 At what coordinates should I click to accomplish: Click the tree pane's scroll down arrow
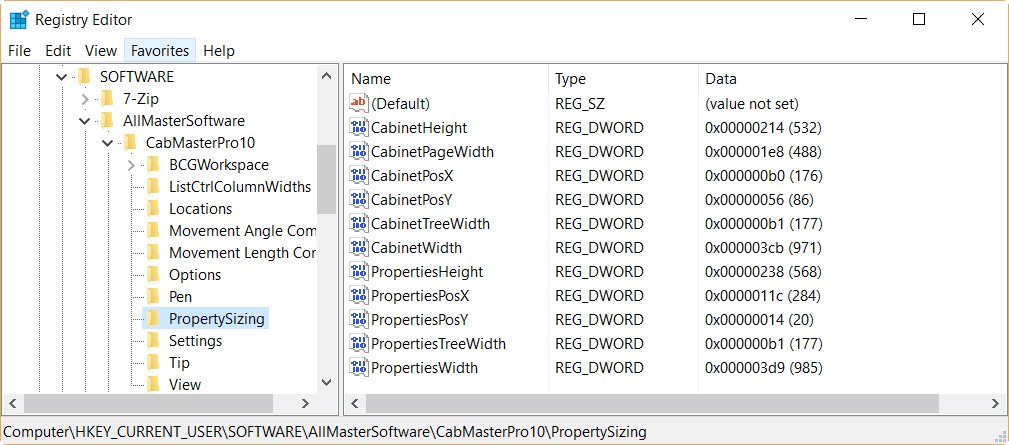tap(326, 383)
